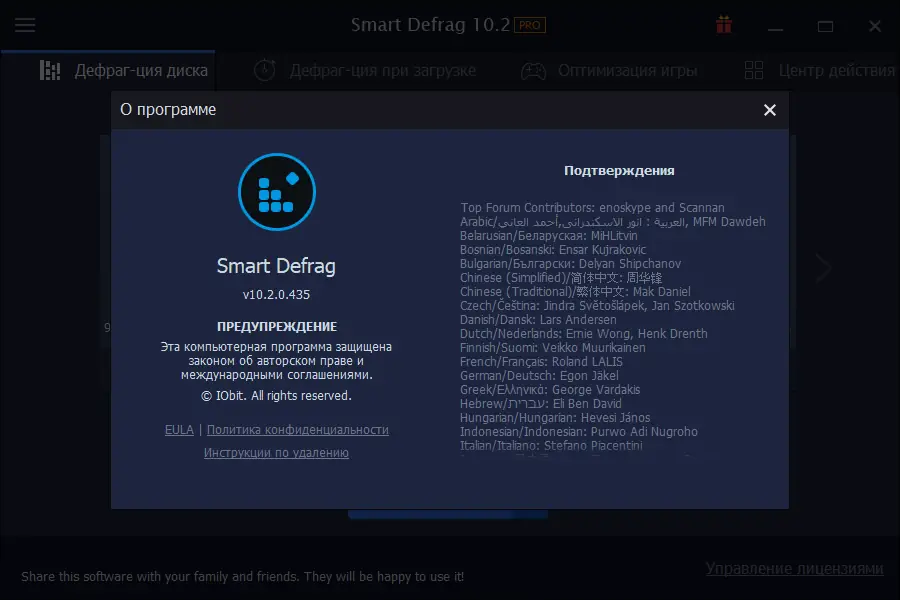Open the EULA link
Screen dimensions: 900x600
point(179,429)
